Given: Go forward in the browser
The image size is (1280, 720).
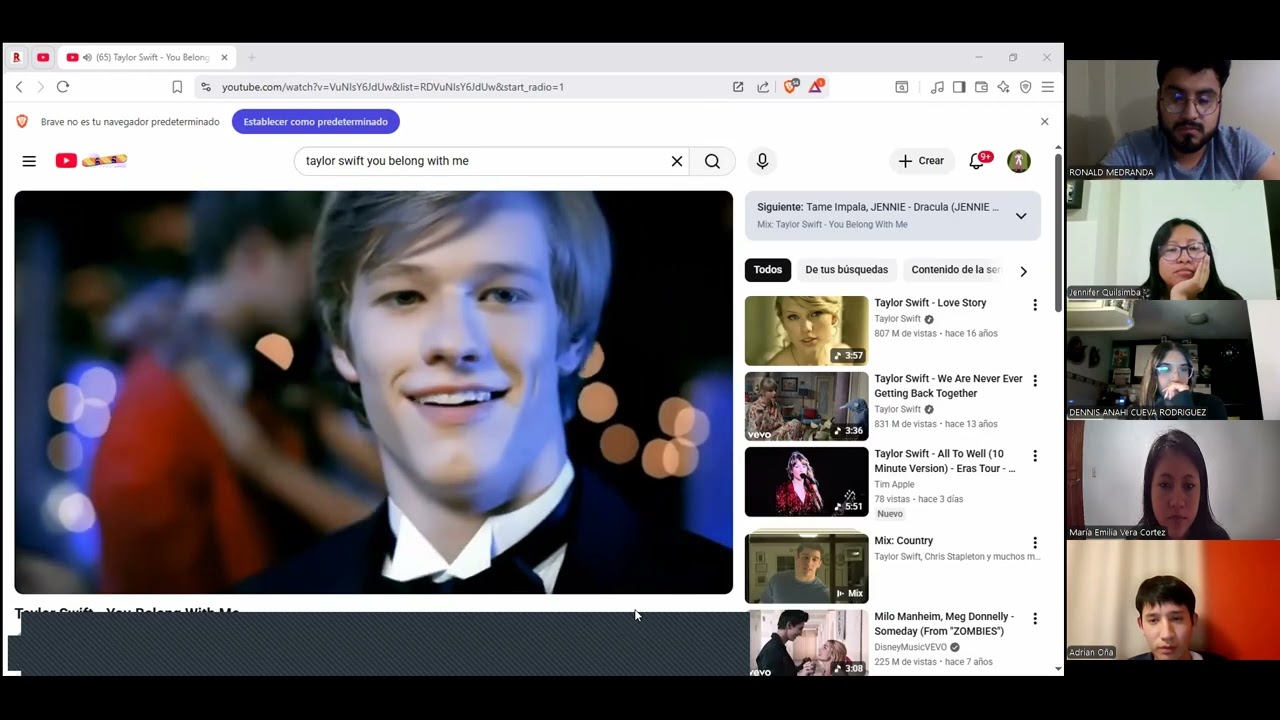Looking at the screenshot, I should [x=40, y=87].
